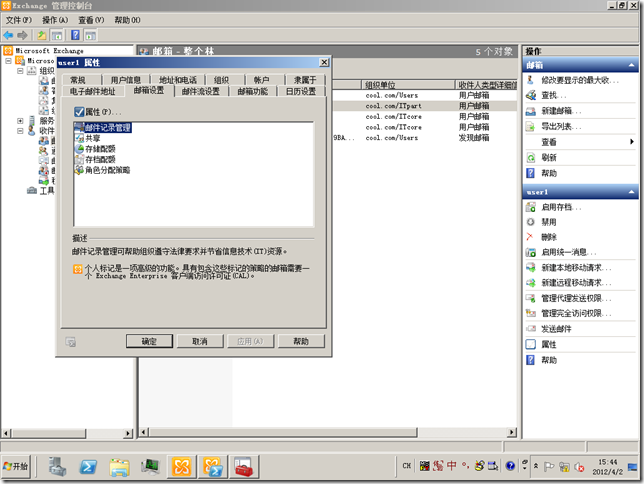Click the 确定 (OK) button
Image resolution: width=644 pixels, height=484 pixels.
click(149, 341)
